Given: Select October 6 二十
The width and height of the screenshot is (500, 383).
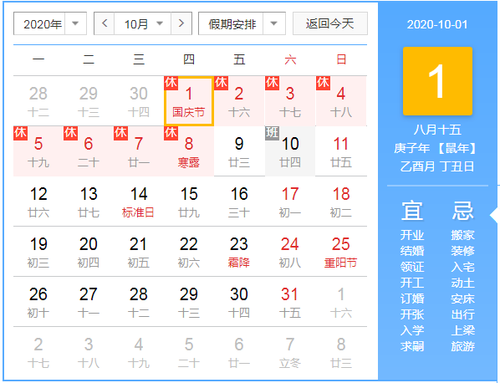Looking at the screenshot, I should tap(88, 151).
